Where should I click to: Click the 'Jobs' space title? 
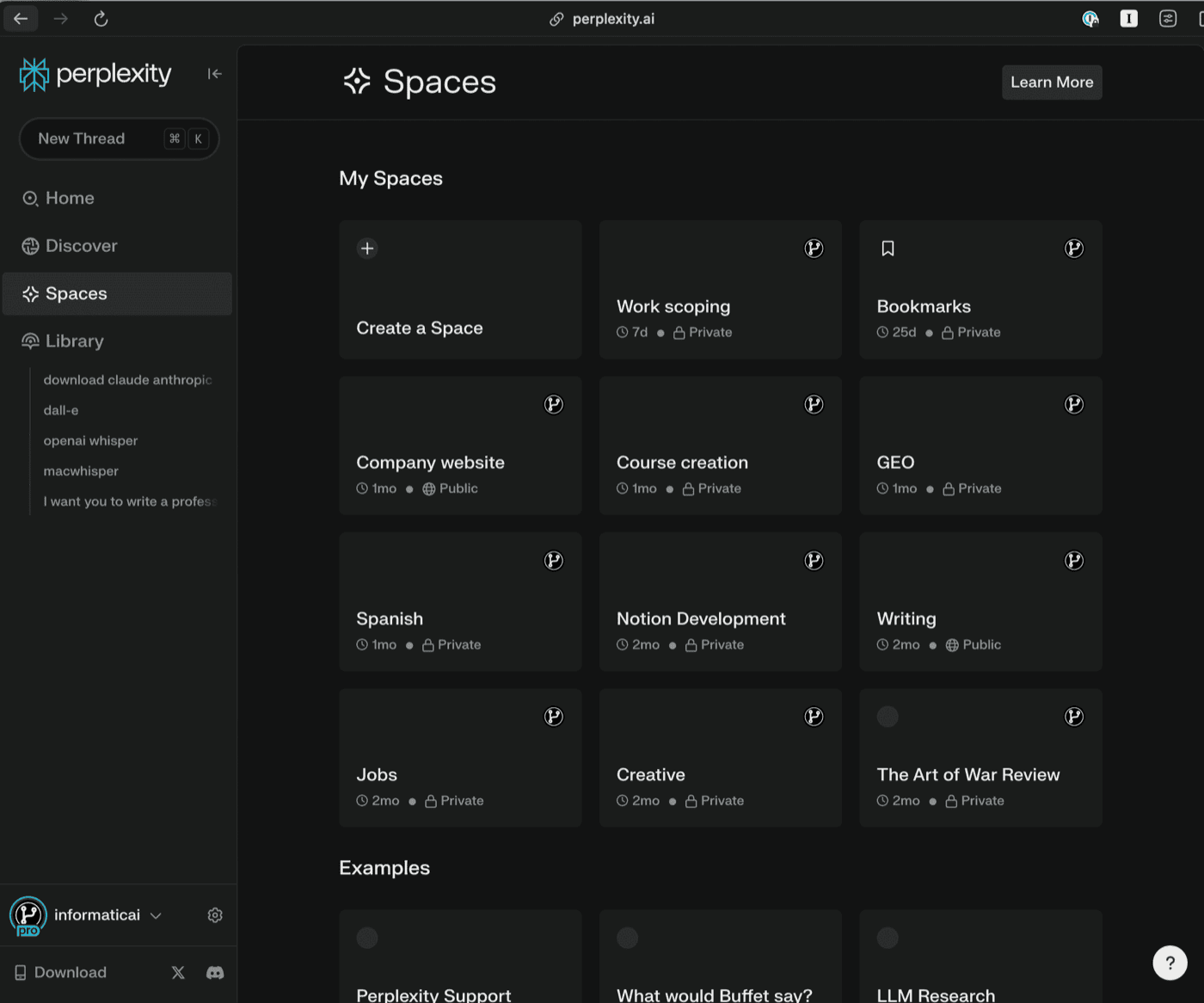[377, 775]
